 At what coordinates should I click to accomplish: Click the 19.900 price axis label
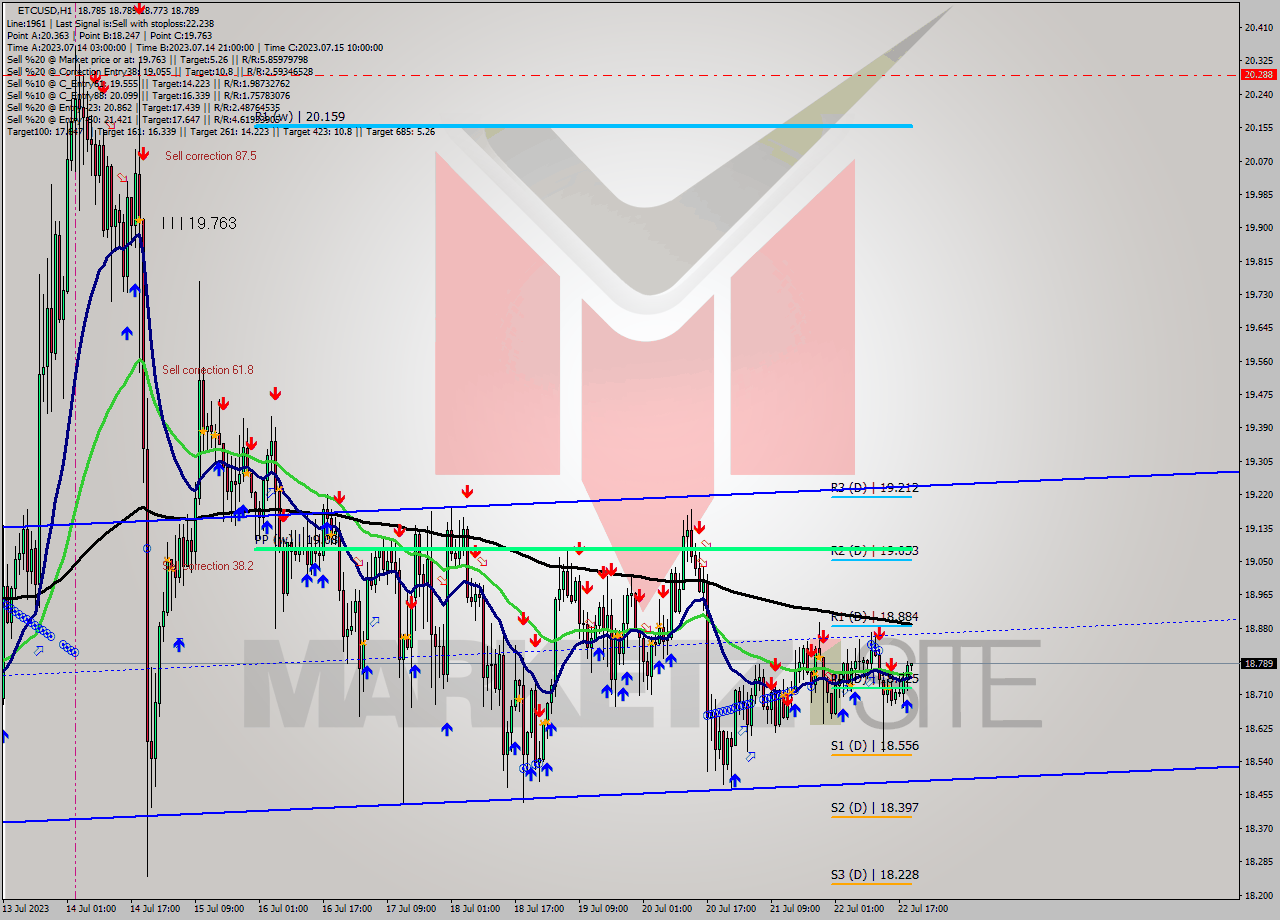[1258, 228]
